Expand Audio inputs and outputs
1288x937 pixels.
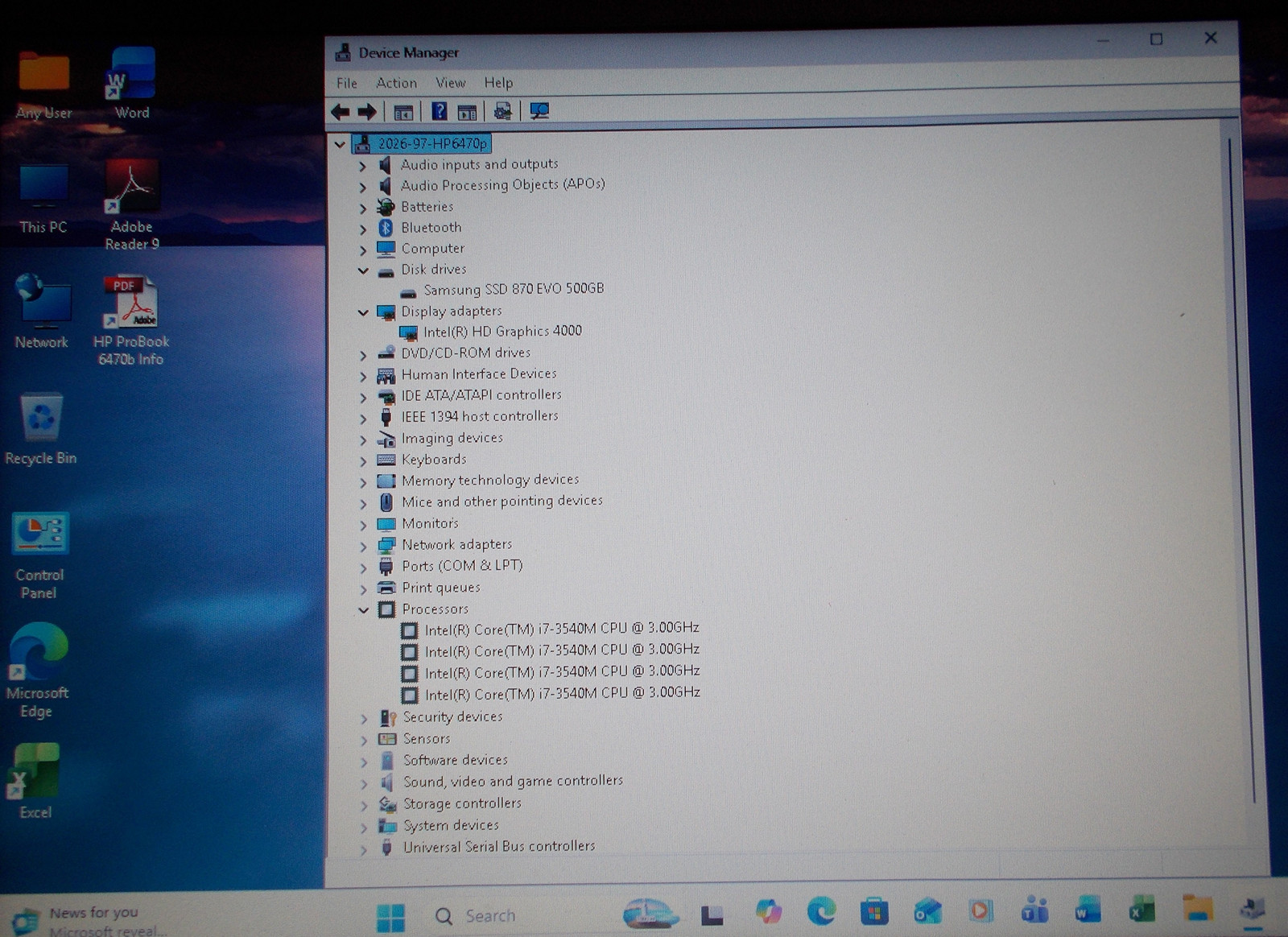[362, 166]
